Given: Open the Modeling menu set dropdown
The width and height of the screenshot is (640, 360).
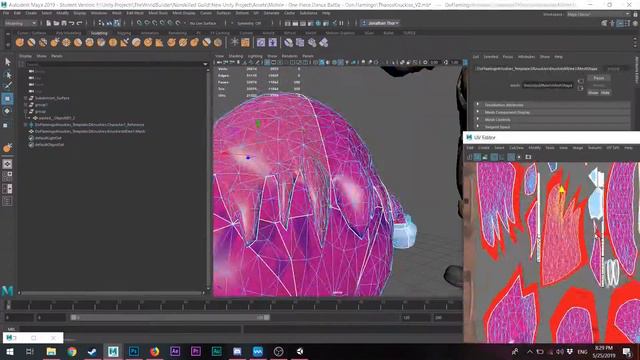Looking at the screenshot, I should [x=20, y=23].
